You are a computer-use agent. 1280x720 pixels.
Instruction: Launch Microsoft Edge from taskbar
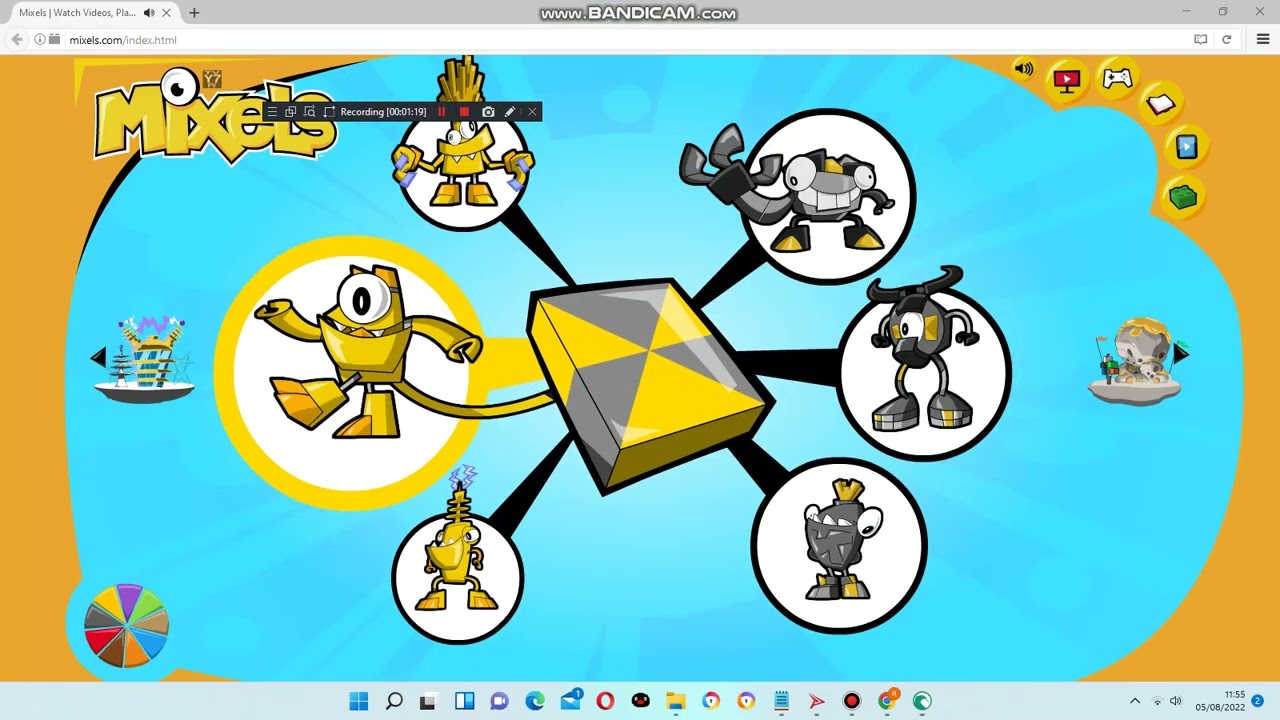tap(535, 701)
